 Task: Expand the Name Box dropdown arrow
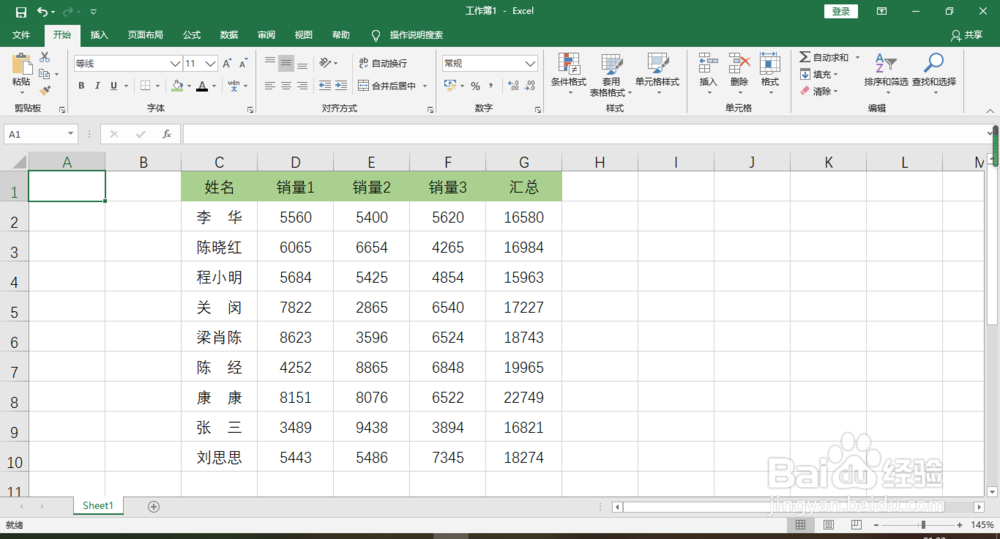[70, 134]
